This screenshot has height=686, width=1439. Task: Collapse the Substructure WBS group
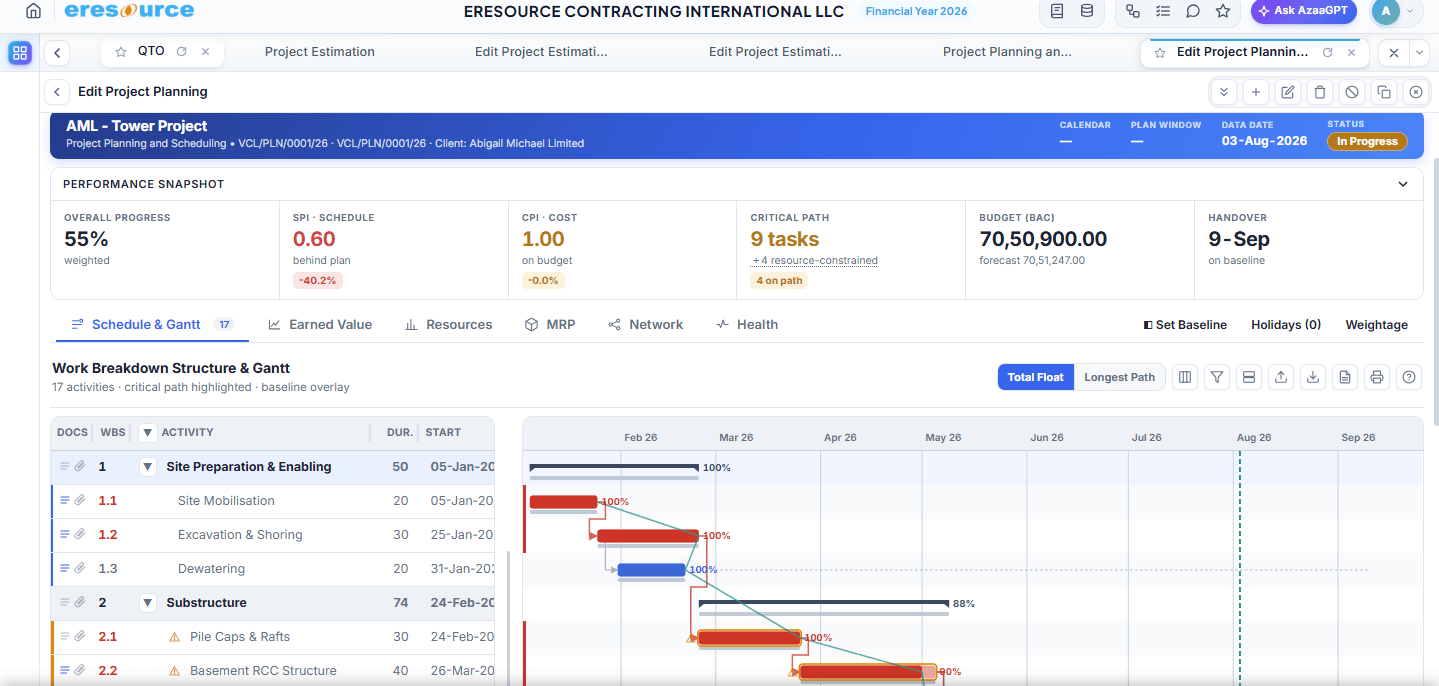pos(148,603)
